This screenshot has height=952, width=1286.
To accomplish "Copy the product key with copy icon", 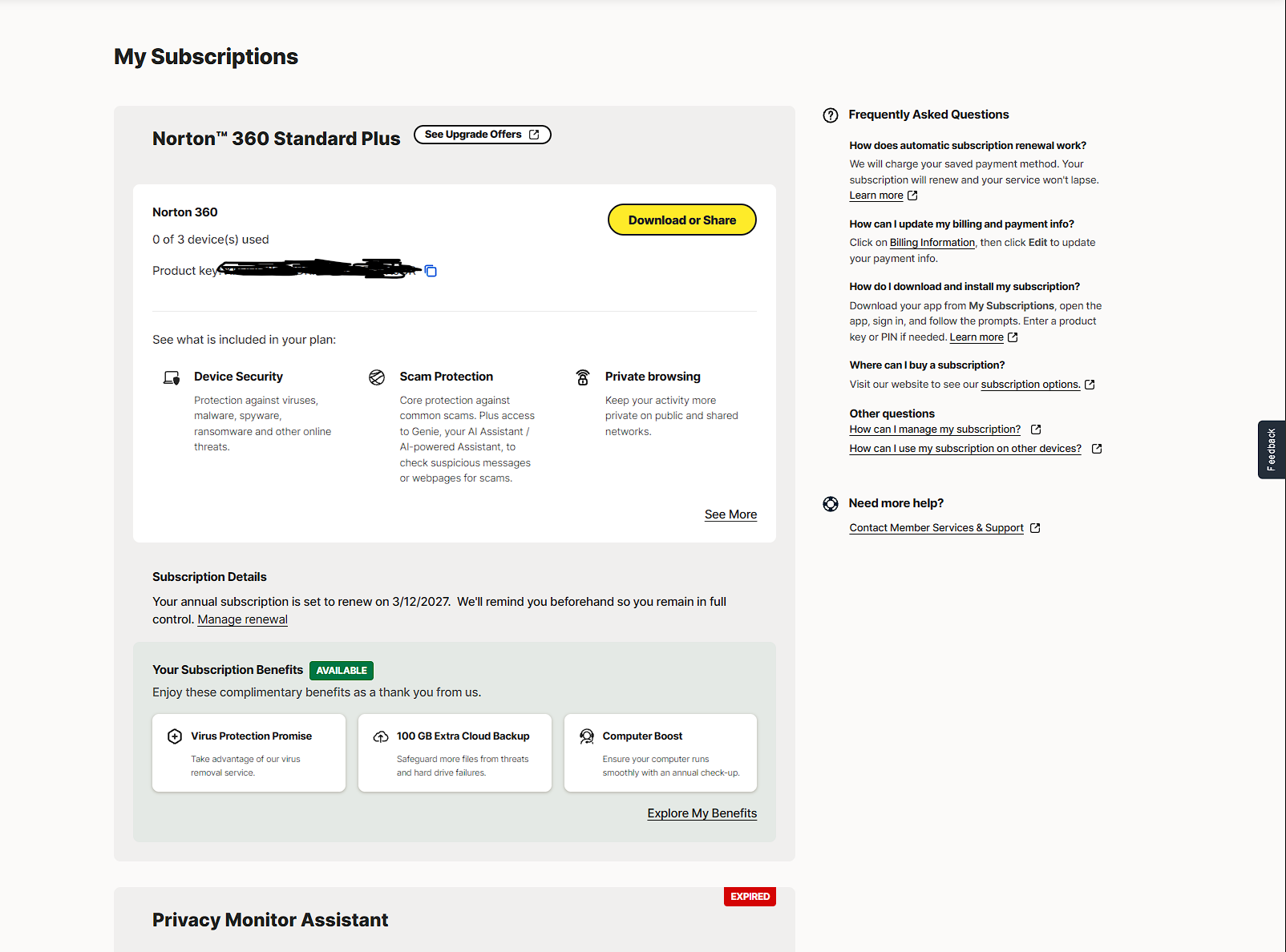I will (431, 271).
